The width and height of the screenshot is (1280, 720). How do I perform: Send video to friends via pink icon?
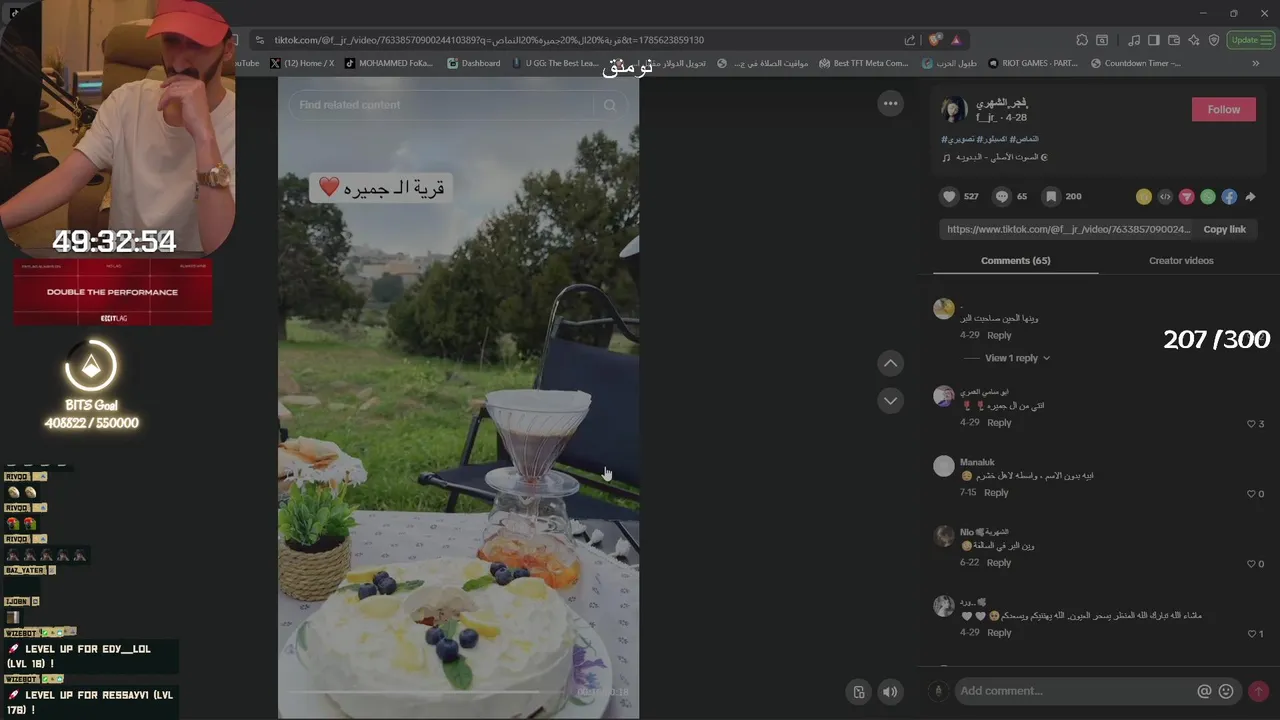[1186, 197]
